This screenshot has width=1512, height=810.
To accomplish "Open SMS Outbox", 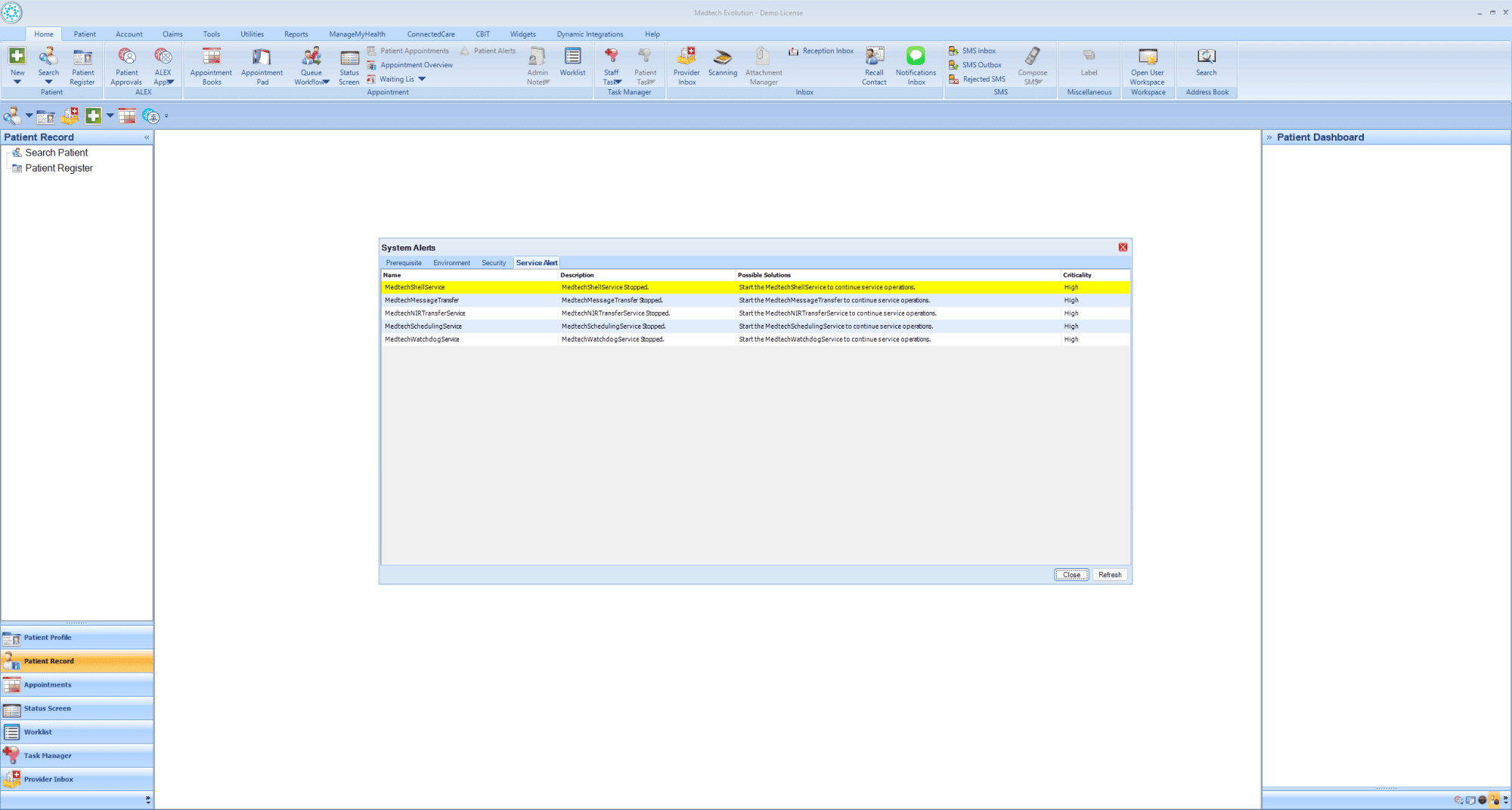I will click(x=976, y=65).
